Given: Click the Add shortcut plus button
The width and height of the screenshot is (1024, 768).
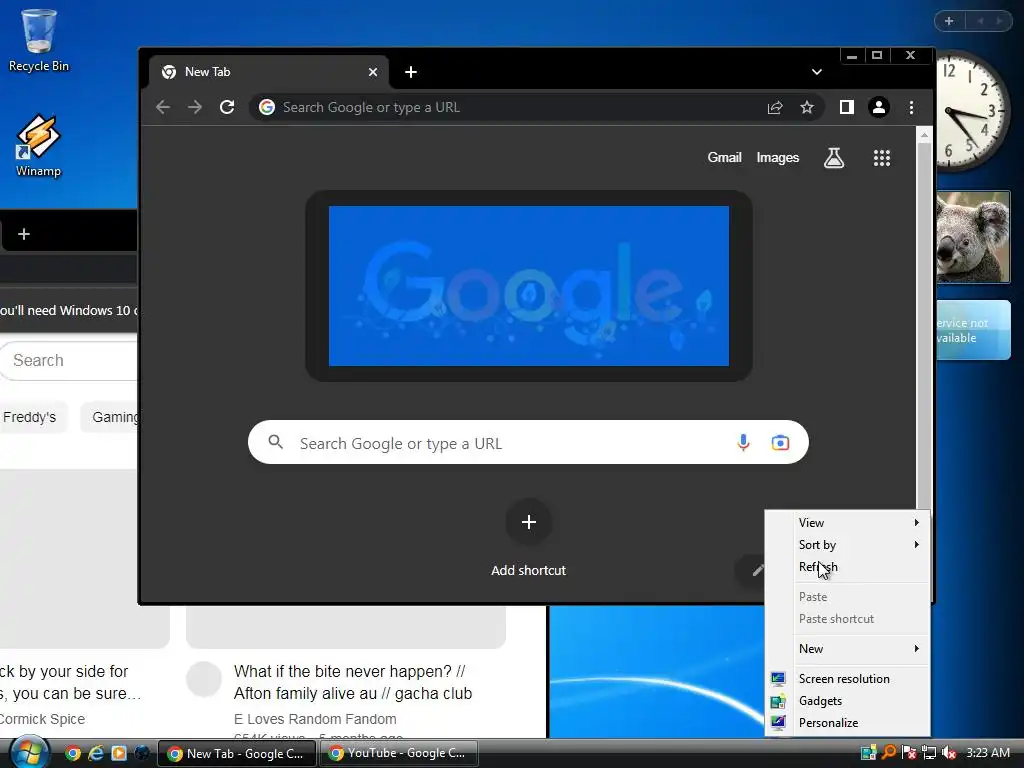Looking at the screenshot, I should click(528, 522).
